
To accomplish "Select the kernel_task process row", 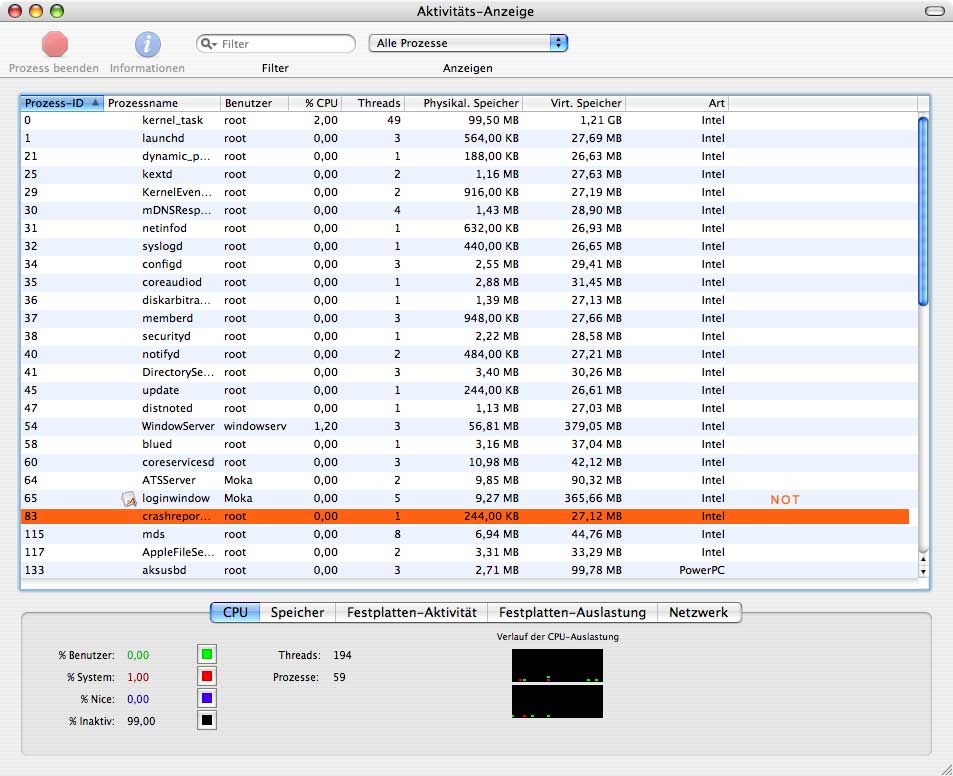I will (x=469, y=120).
